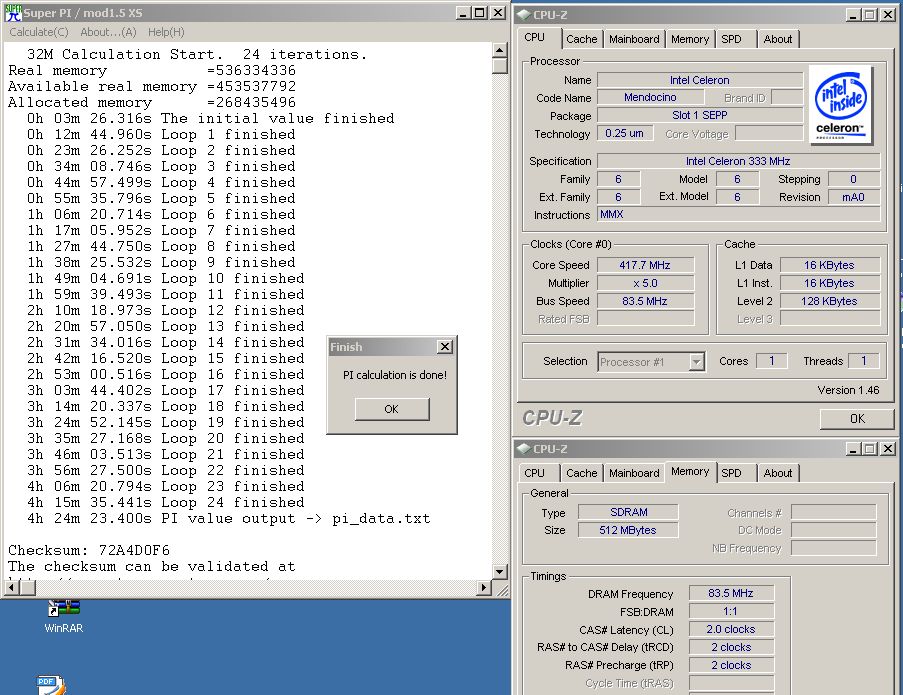
Task: Click the 'Checksum: 72A4D0F6' line
Action: [x=89, y=550]
